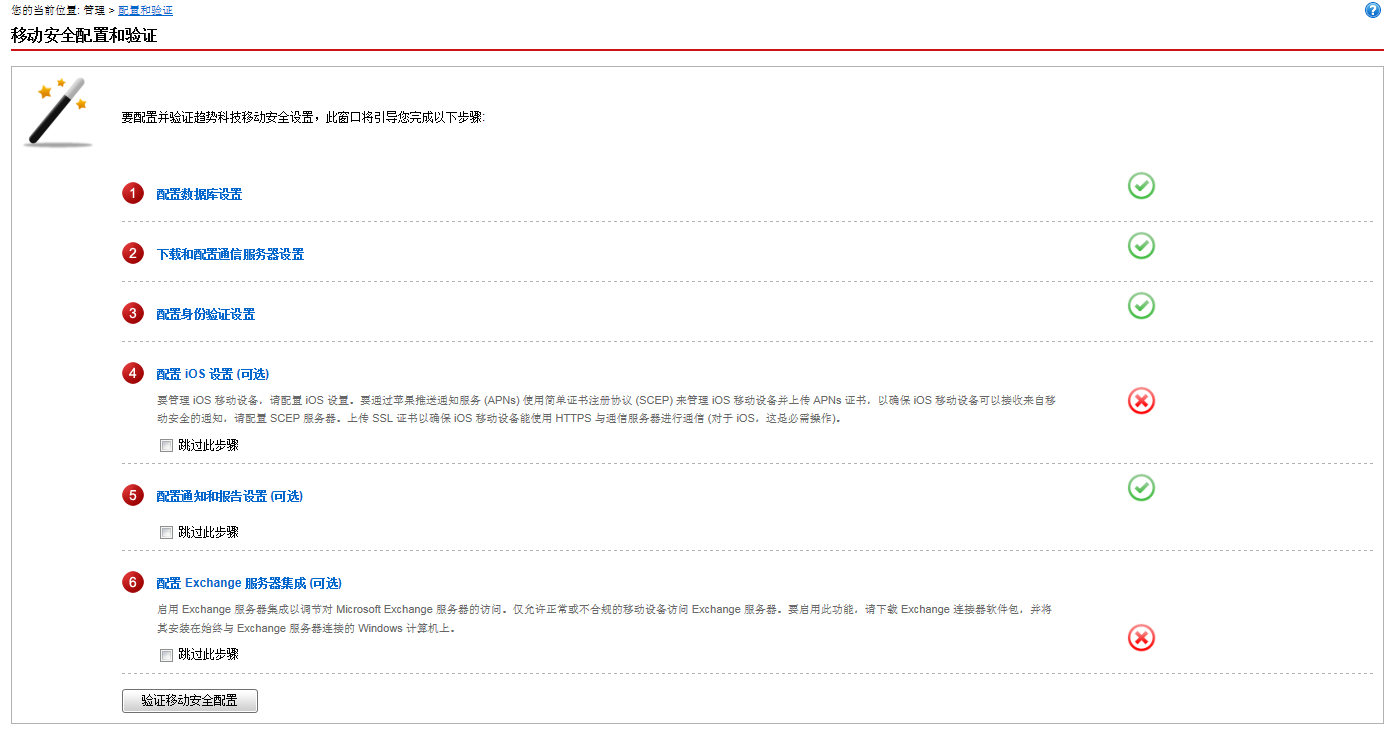Click the red step 1 number badge
The height and width of the screenshot is (732, 1398).
pyautogui.click(x=133, y=194)
